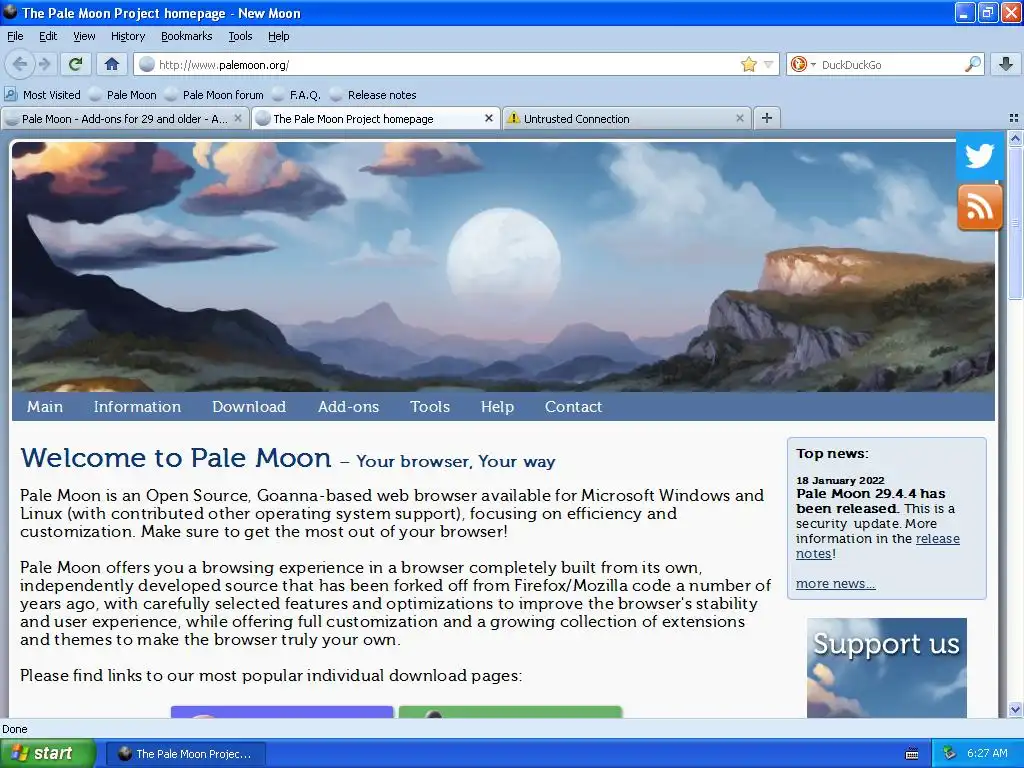Viewport: 1024px width, 768px height.
Task: Open the Release notes bookmark
Action: pyautogui.click(x=374, y=95)
